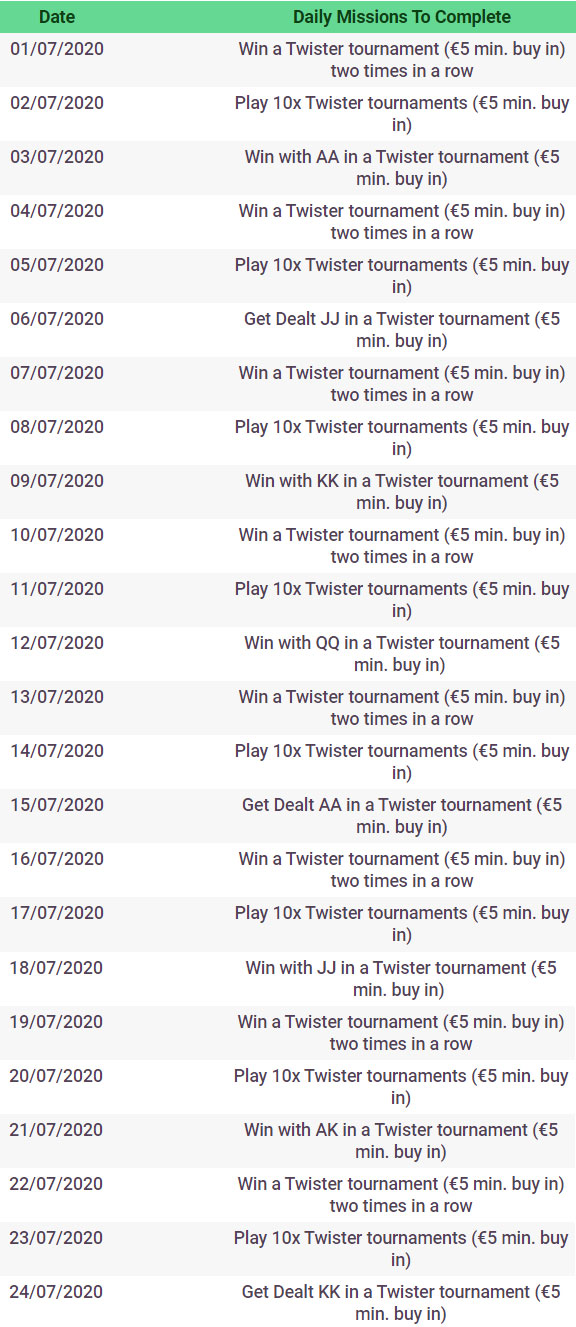576x1327 pixels.
Task: Select the 02/07/2020 date cell
Action: coord(57,103)
